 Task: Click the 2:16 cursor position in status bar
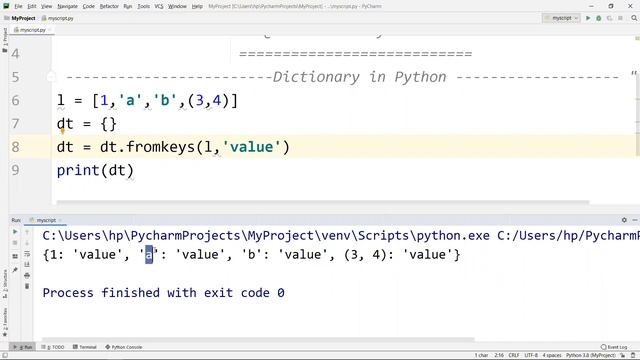point(499,356)
